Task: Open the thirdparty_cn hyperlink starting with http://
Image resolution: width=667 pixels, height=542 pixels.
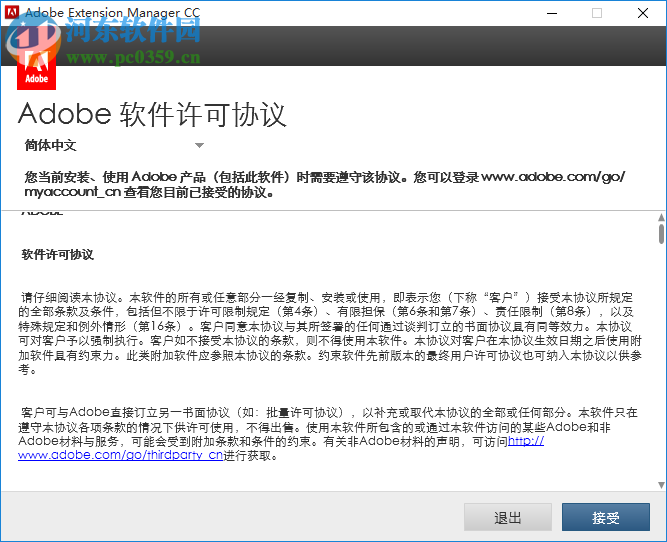Action: [120, 455]
